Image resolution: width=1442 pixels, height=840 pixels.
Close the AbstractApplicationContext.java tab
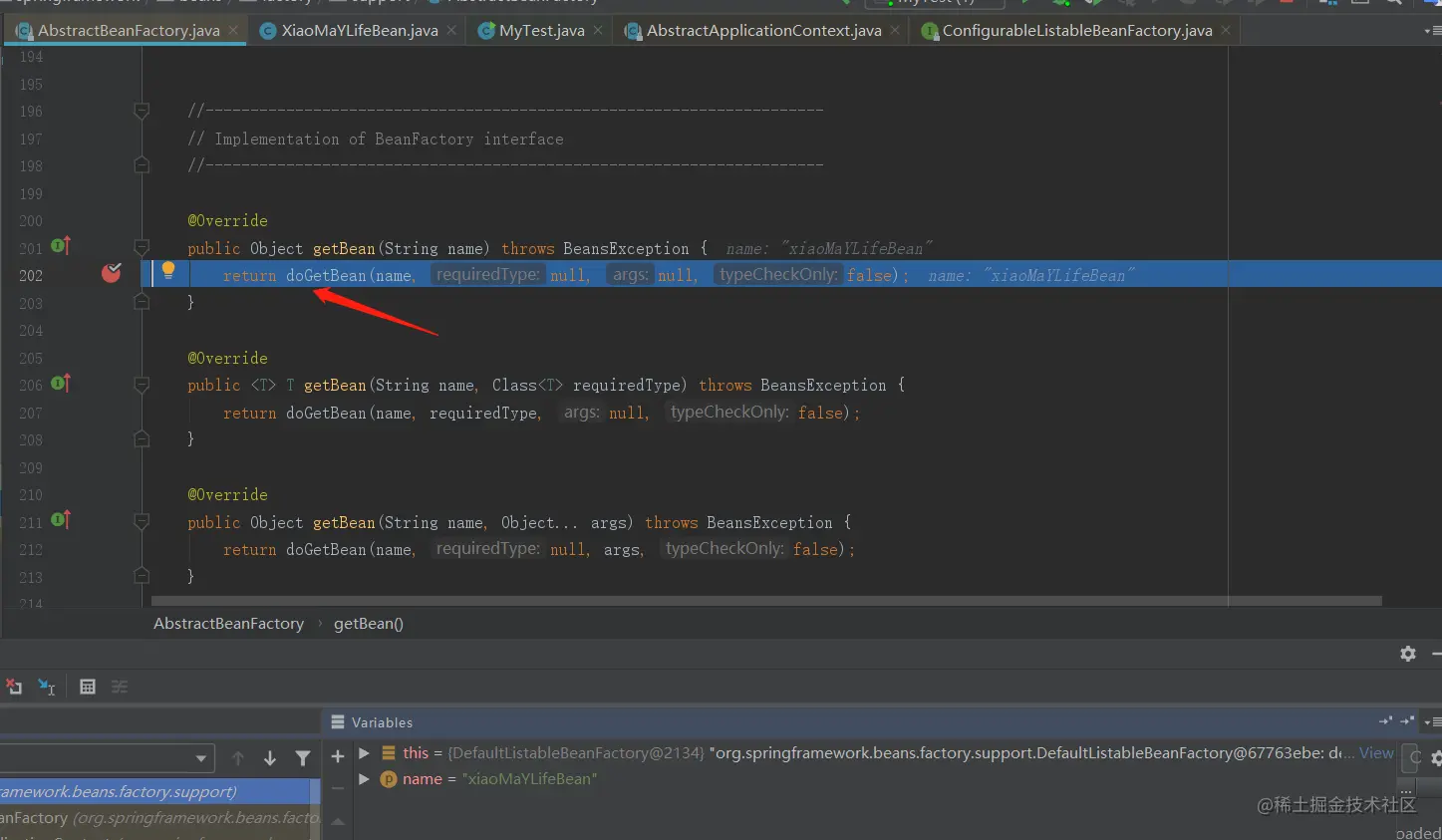click(x=895, y=31)
